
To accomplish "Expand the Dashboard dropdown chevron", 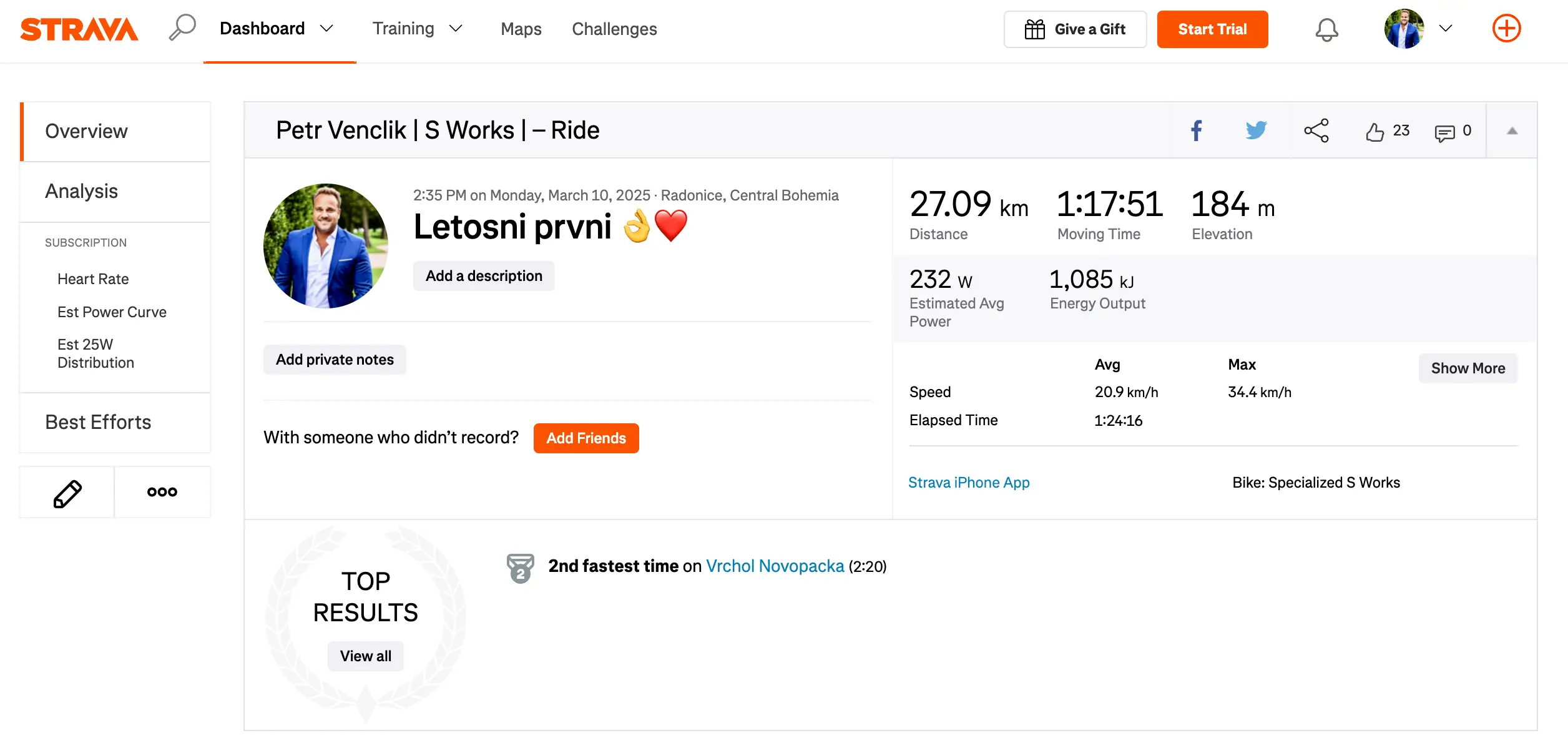I will pos(326,29).
